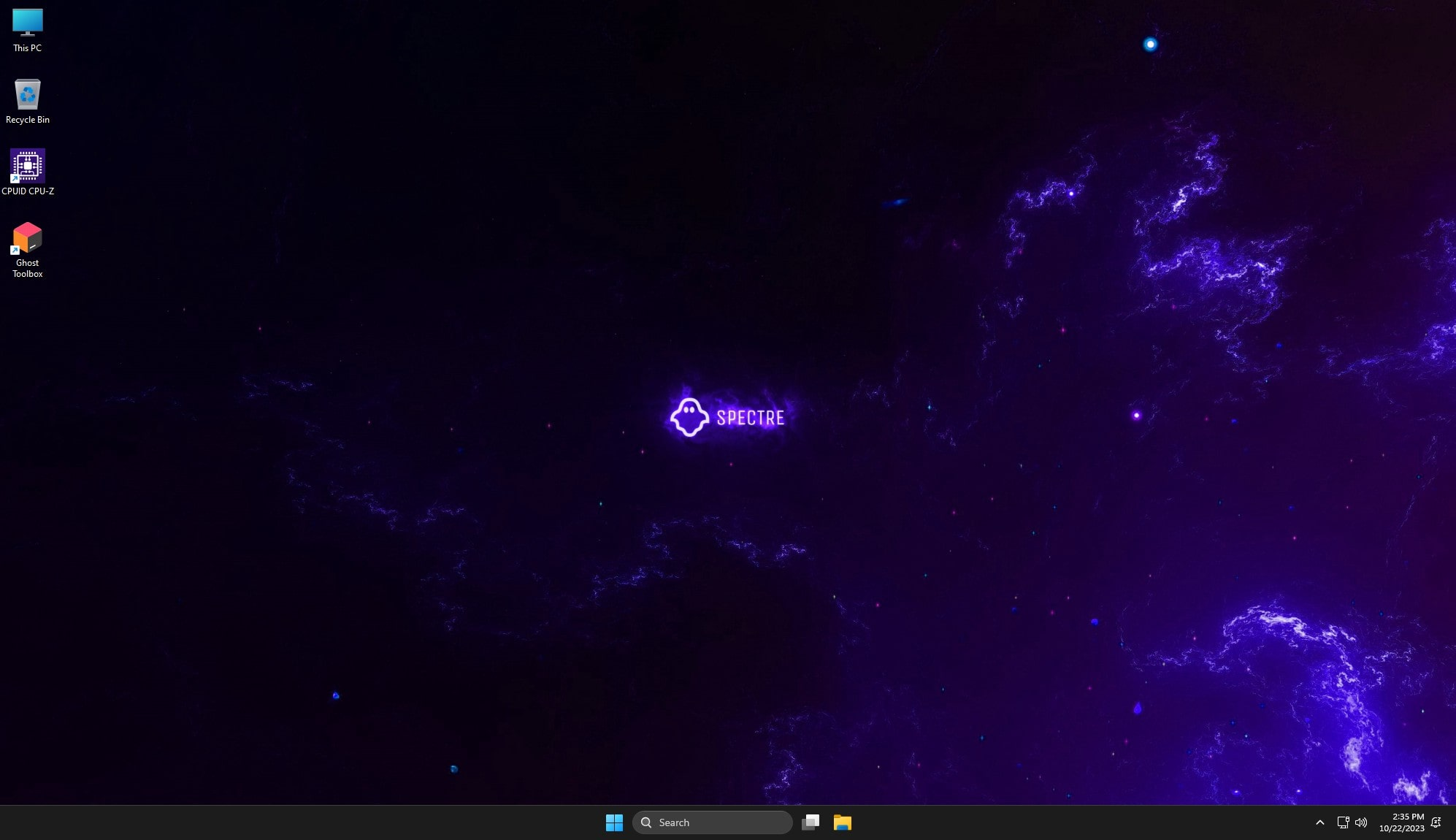Open network status tray icon

click(x=1343, y=822)
